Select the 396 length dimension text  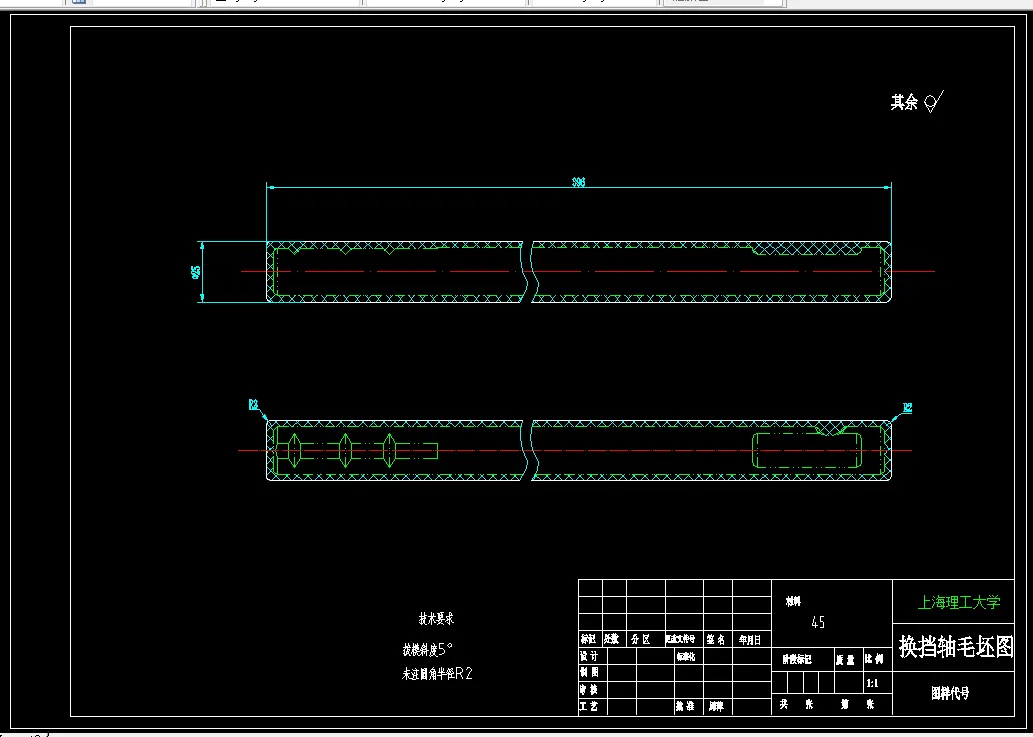578,182
